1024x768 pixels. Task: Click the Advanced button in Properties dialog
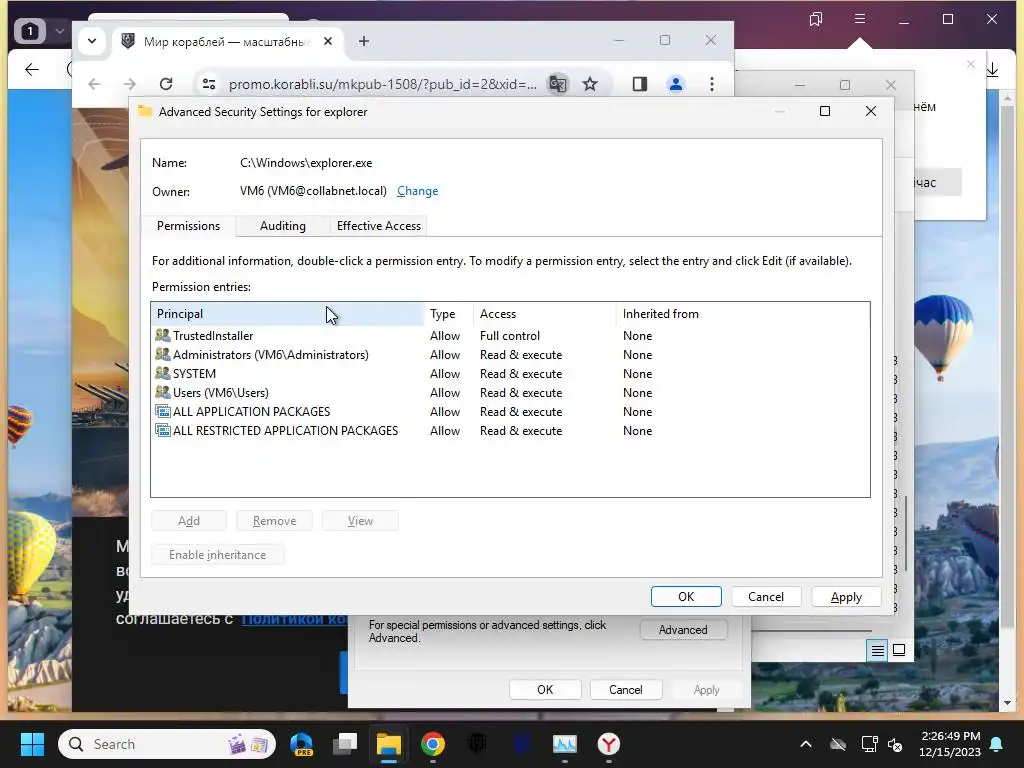coord(682,630)
